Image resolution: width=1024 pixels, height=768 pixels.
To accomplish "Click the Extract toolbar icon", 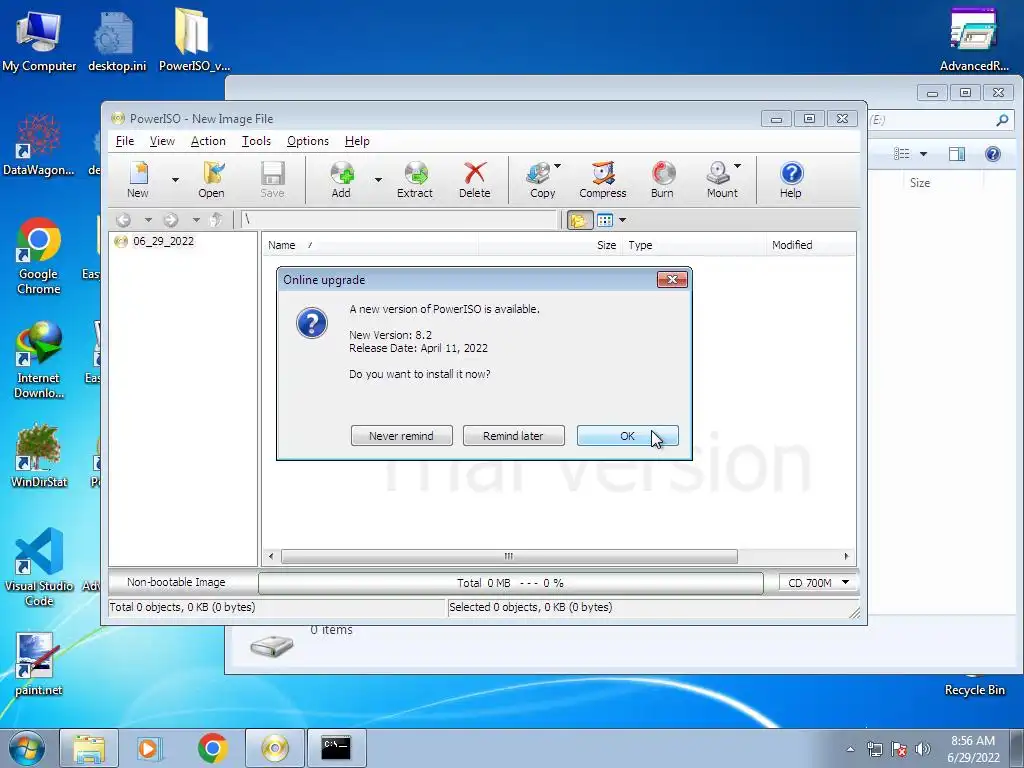I will (x=415, y=179).
